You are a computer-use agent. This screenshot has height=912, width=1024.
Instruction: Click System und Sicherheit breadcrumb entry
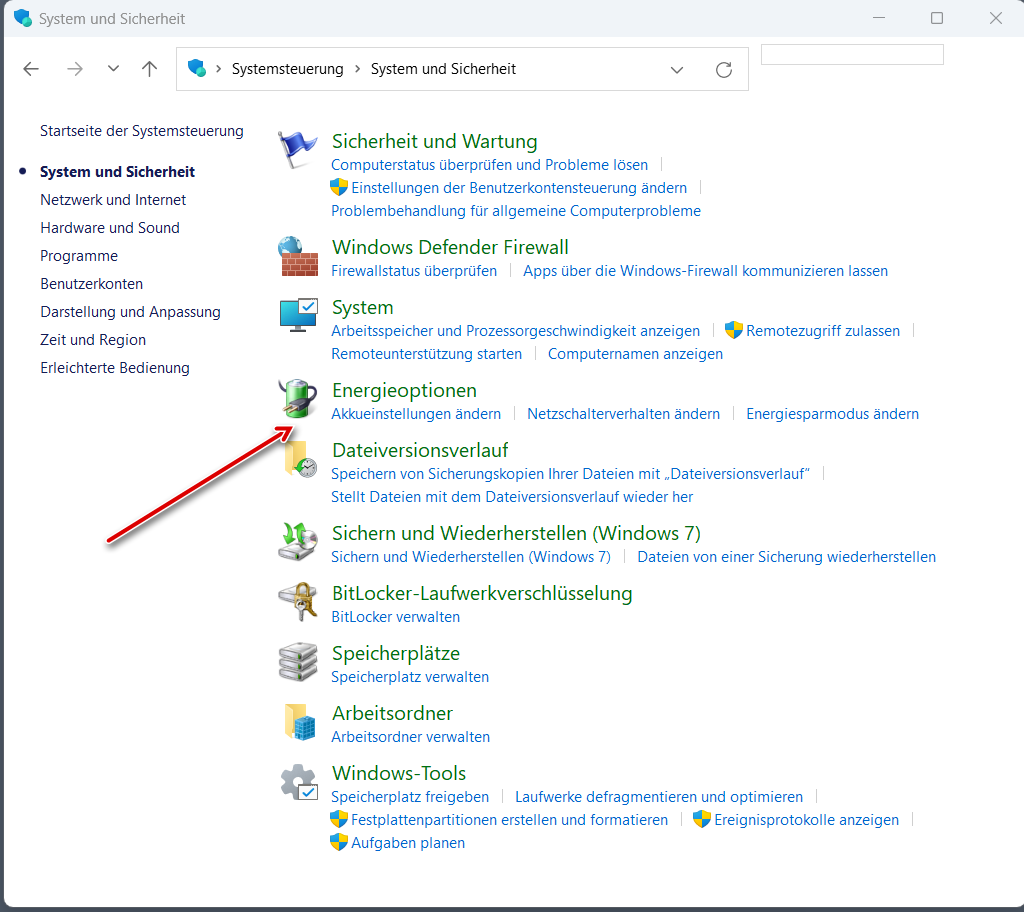(443, 69)
